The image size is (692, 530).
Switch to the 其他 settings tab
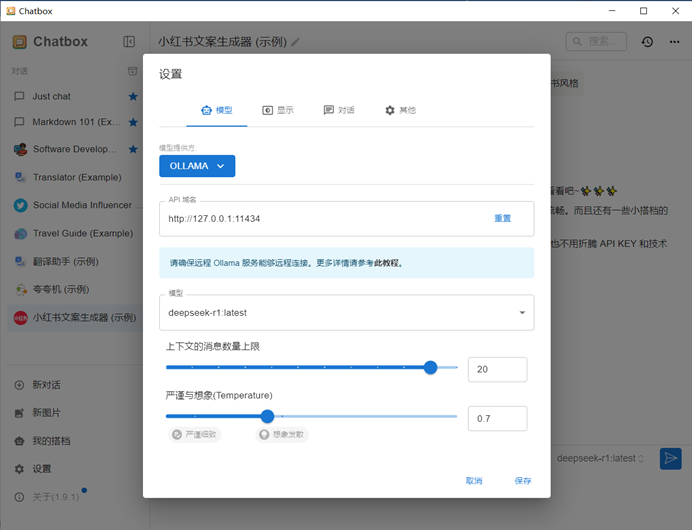click(400, 110)
